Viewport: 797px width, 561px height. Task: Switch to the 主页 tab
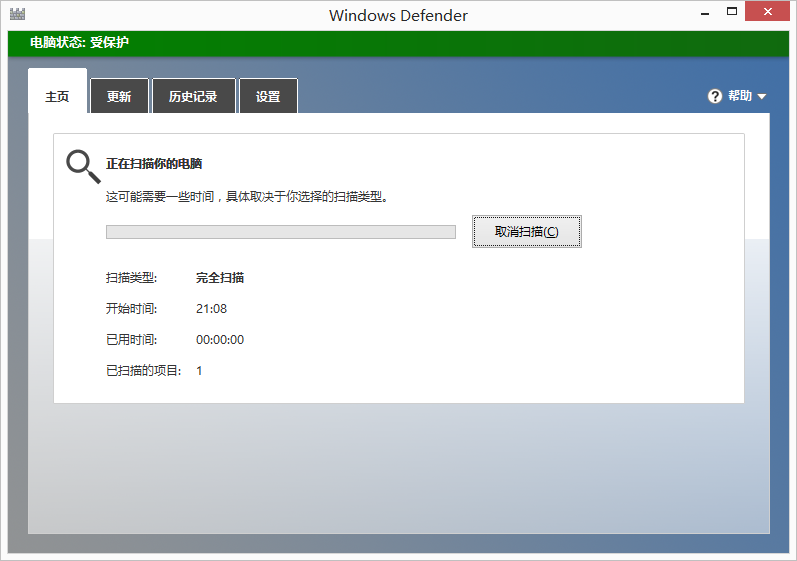pyautogui.click(x=57, y=97)
